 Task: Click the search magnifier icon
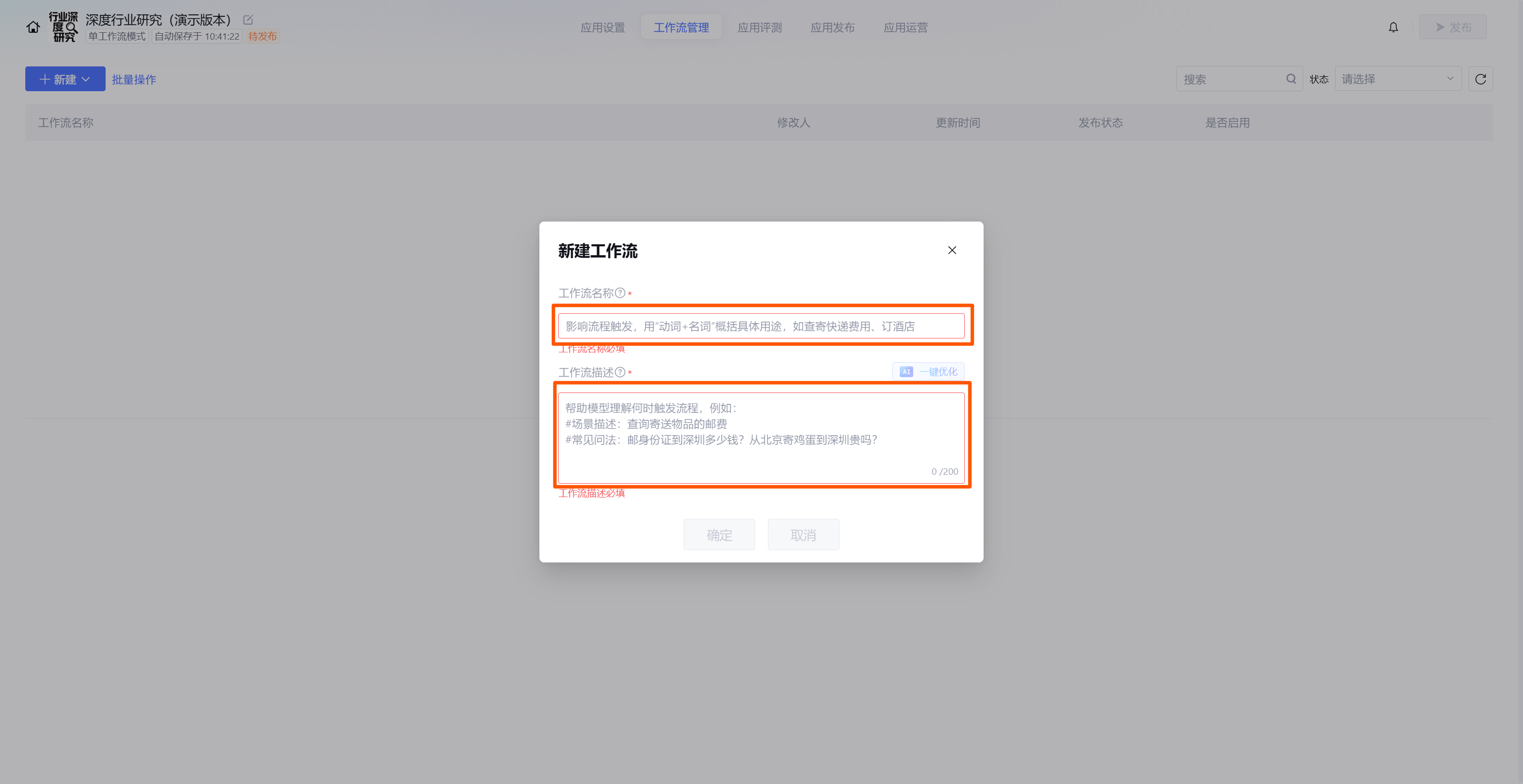[x=1290, y=79]
